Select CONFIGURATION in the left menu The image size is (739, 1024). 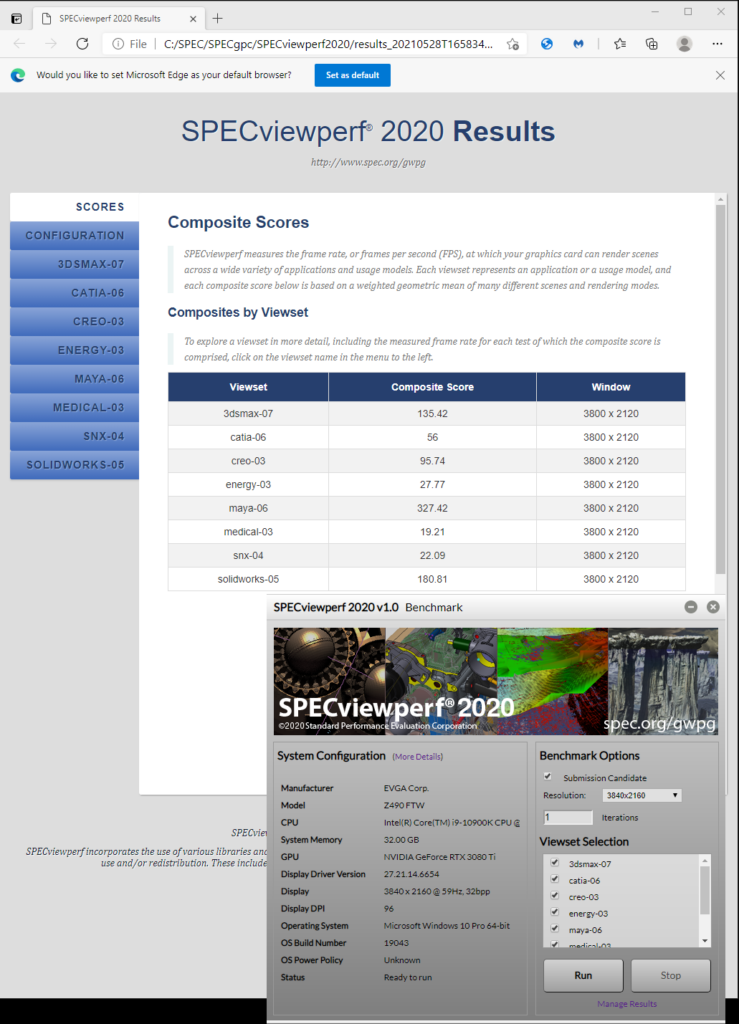point(75,236)
